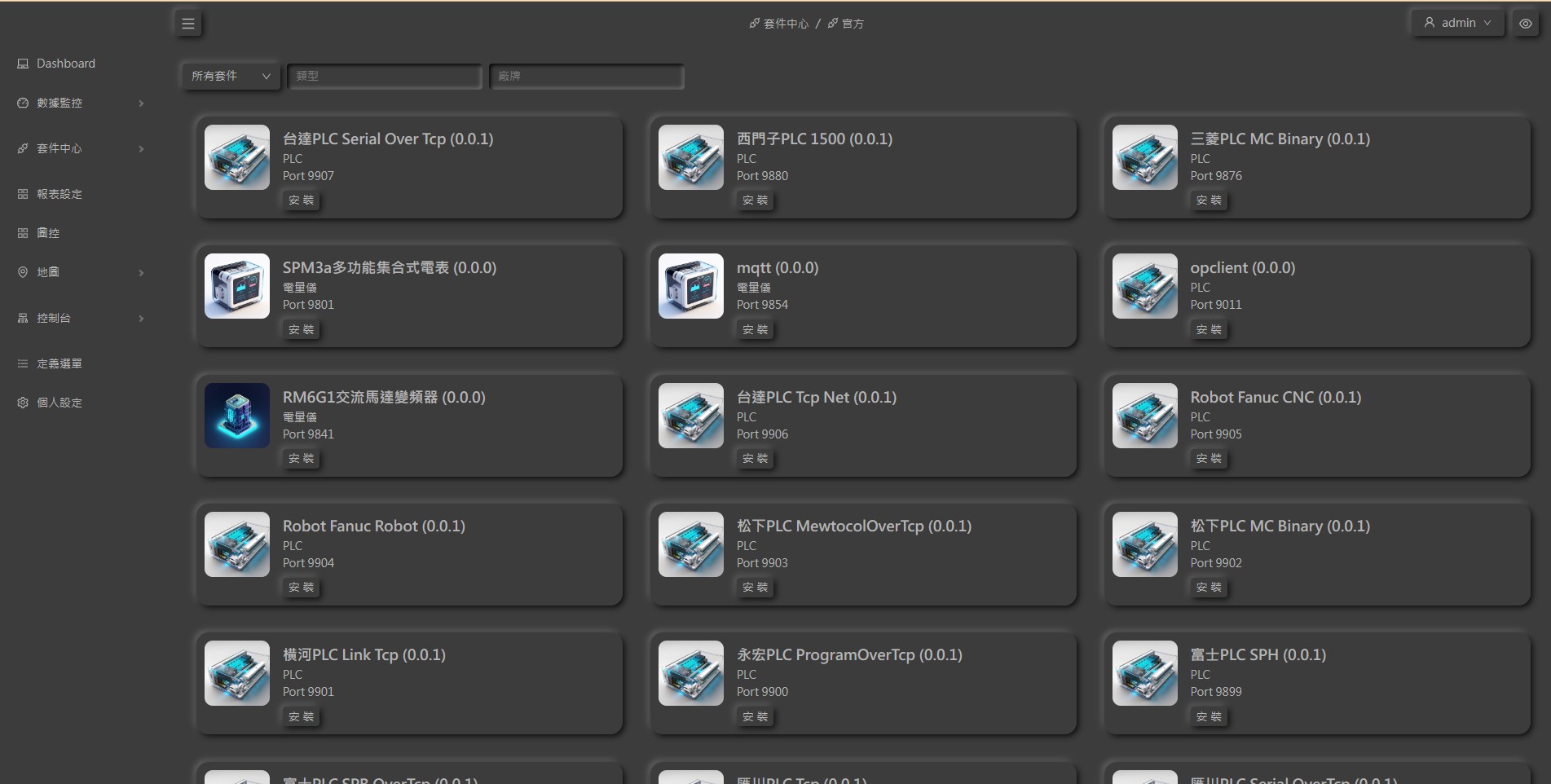Click the RM6G1交流馬達變頻器 package image
Image resolution: width=1551 pixels, height=784 pixels.
(x=237, y=416)
